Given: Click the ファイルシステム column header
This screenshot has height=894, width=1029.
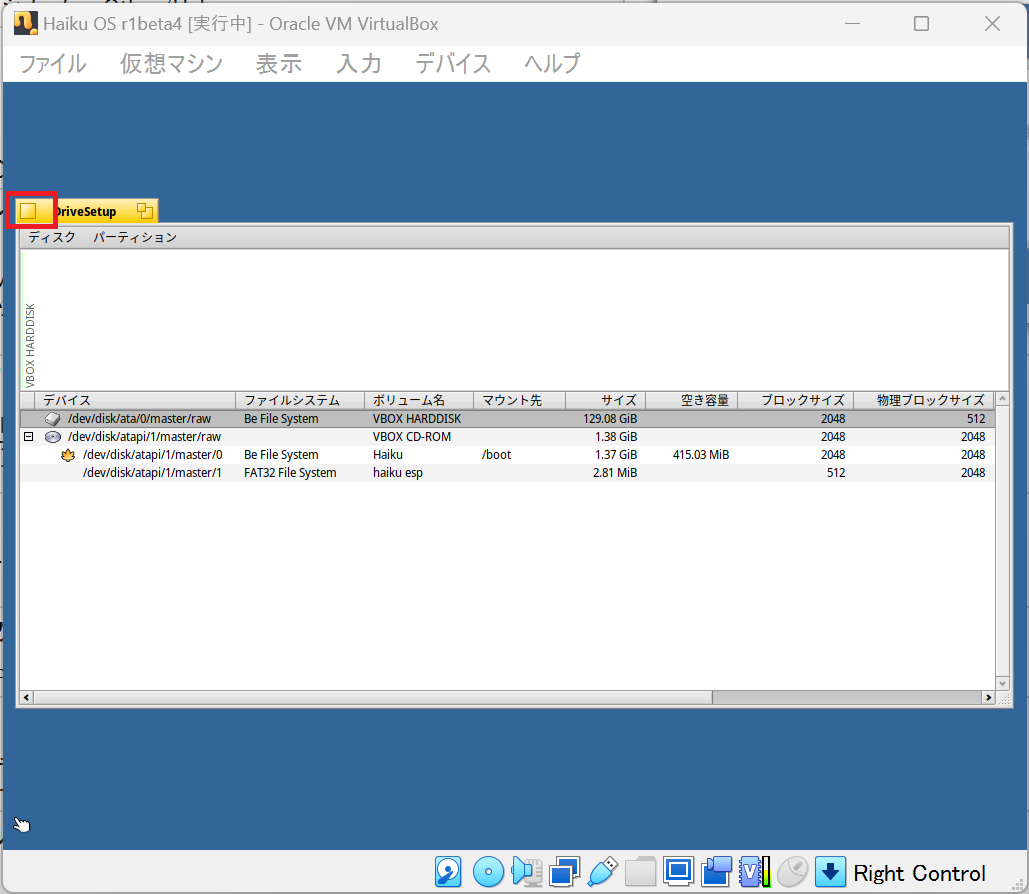Looking at the screenshot, I should (300, 400).
